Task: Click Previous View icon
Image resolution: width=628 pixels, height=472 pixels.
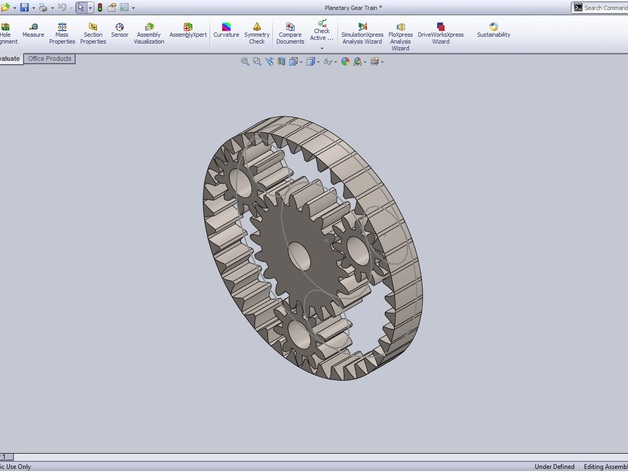Action: point(269,61)
